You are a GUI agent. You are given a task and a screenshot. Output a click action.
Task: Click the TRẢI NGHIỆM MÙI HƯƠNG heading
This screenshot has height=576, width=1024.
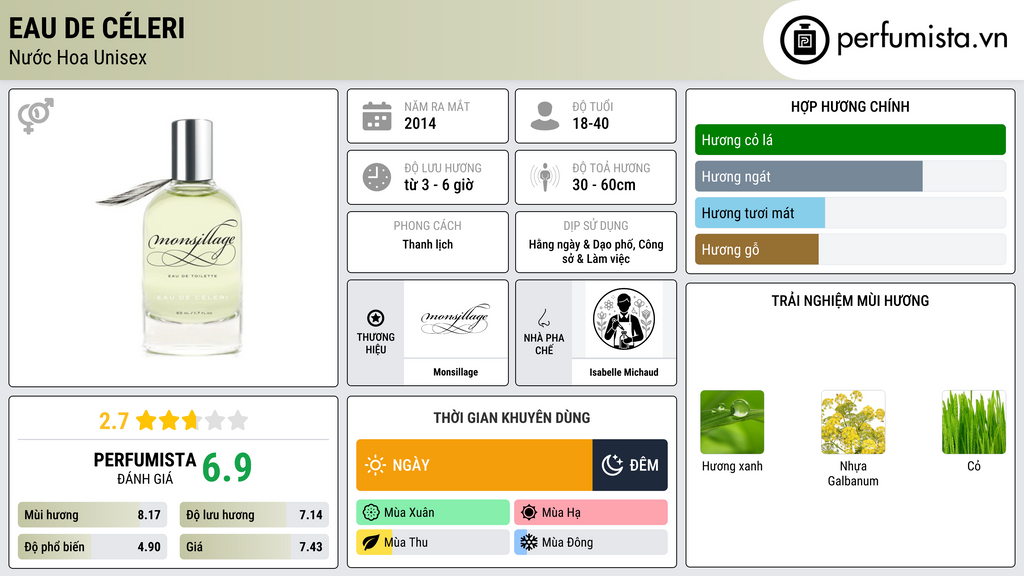850,300
